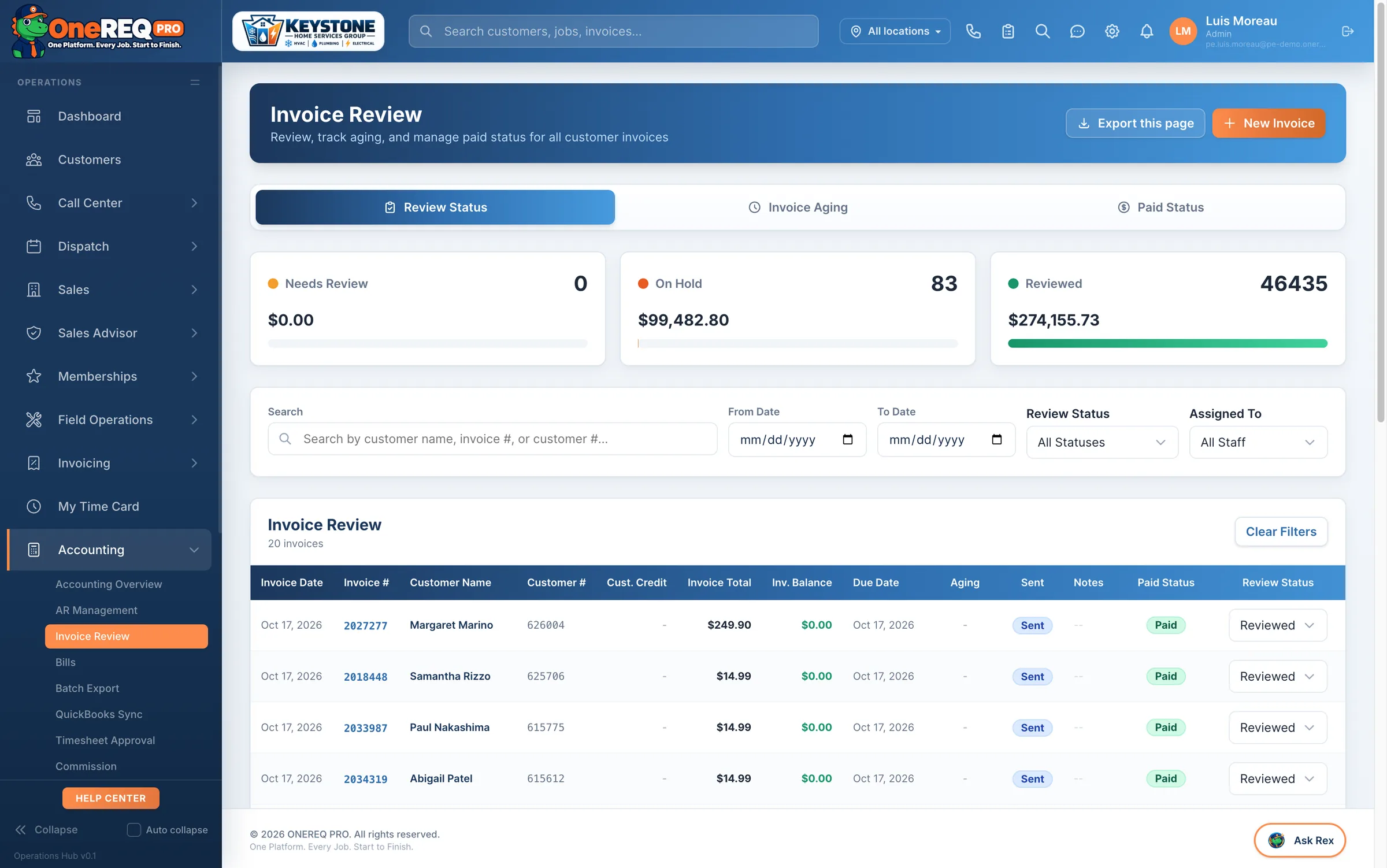The width and height of the screenshot is (1387, 868).
Task: Open the HELP CENTER button
Action: pos(110,798)
